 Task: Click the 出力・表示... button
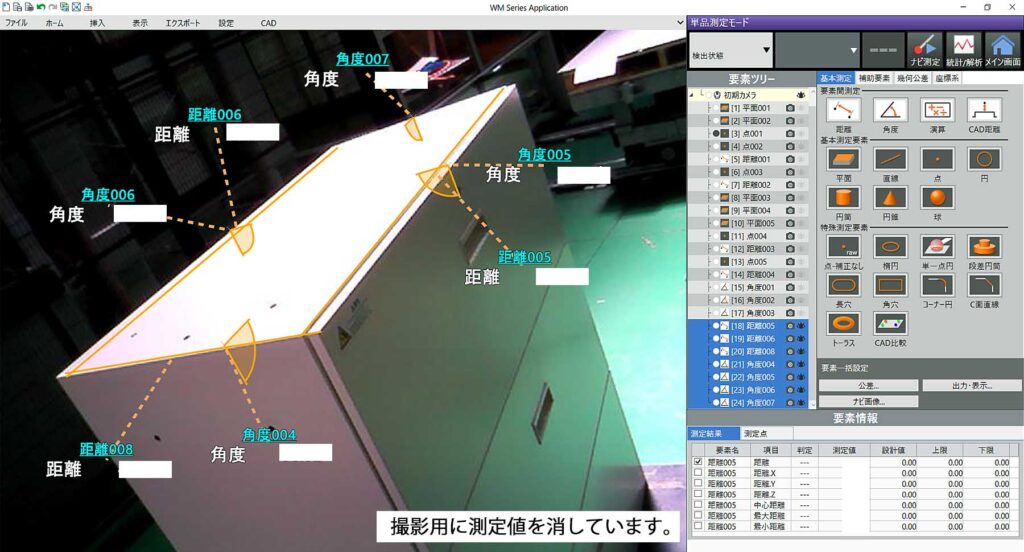[971, 385]
